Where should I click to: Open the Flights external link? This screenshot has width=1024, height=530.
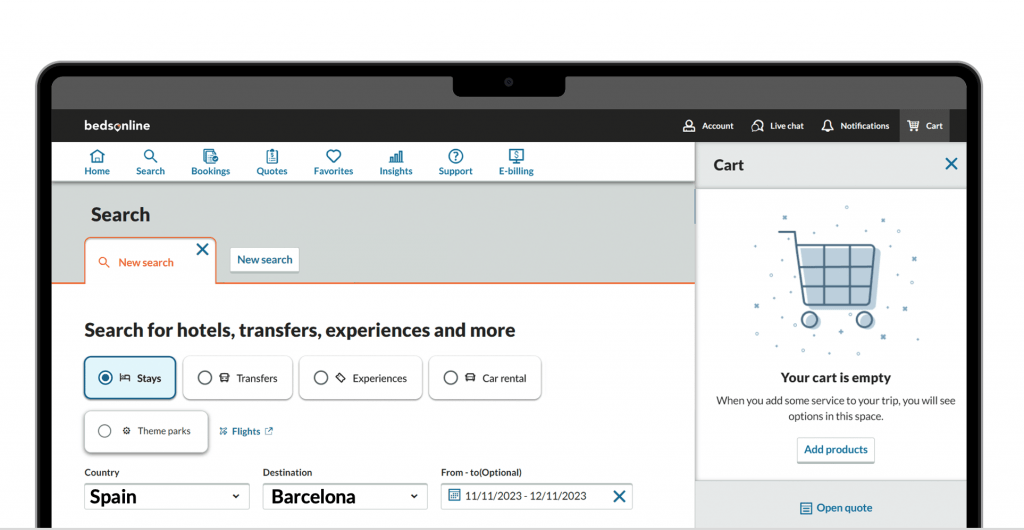click(246, 431)
